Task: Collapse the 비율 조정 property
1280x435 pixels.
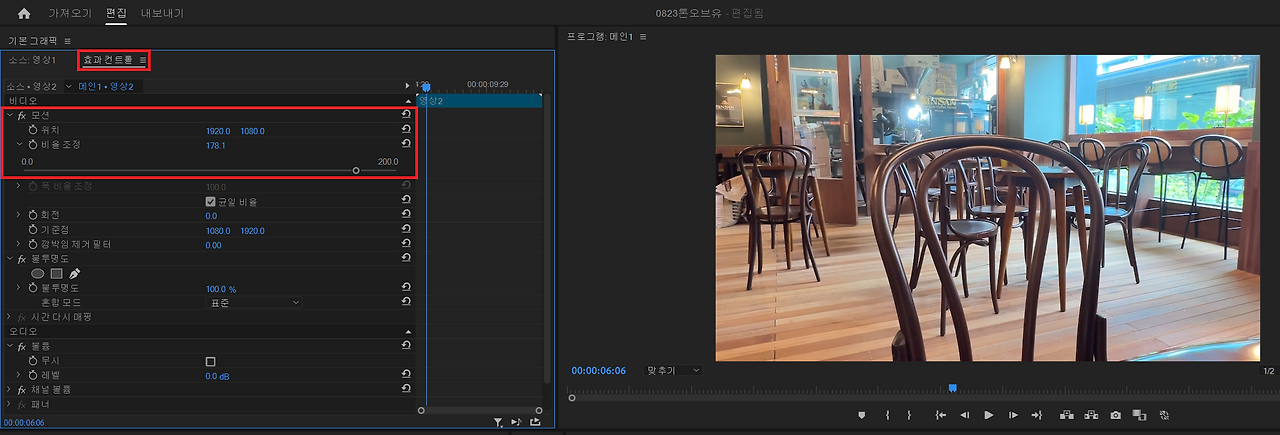Action: (19, 145)
